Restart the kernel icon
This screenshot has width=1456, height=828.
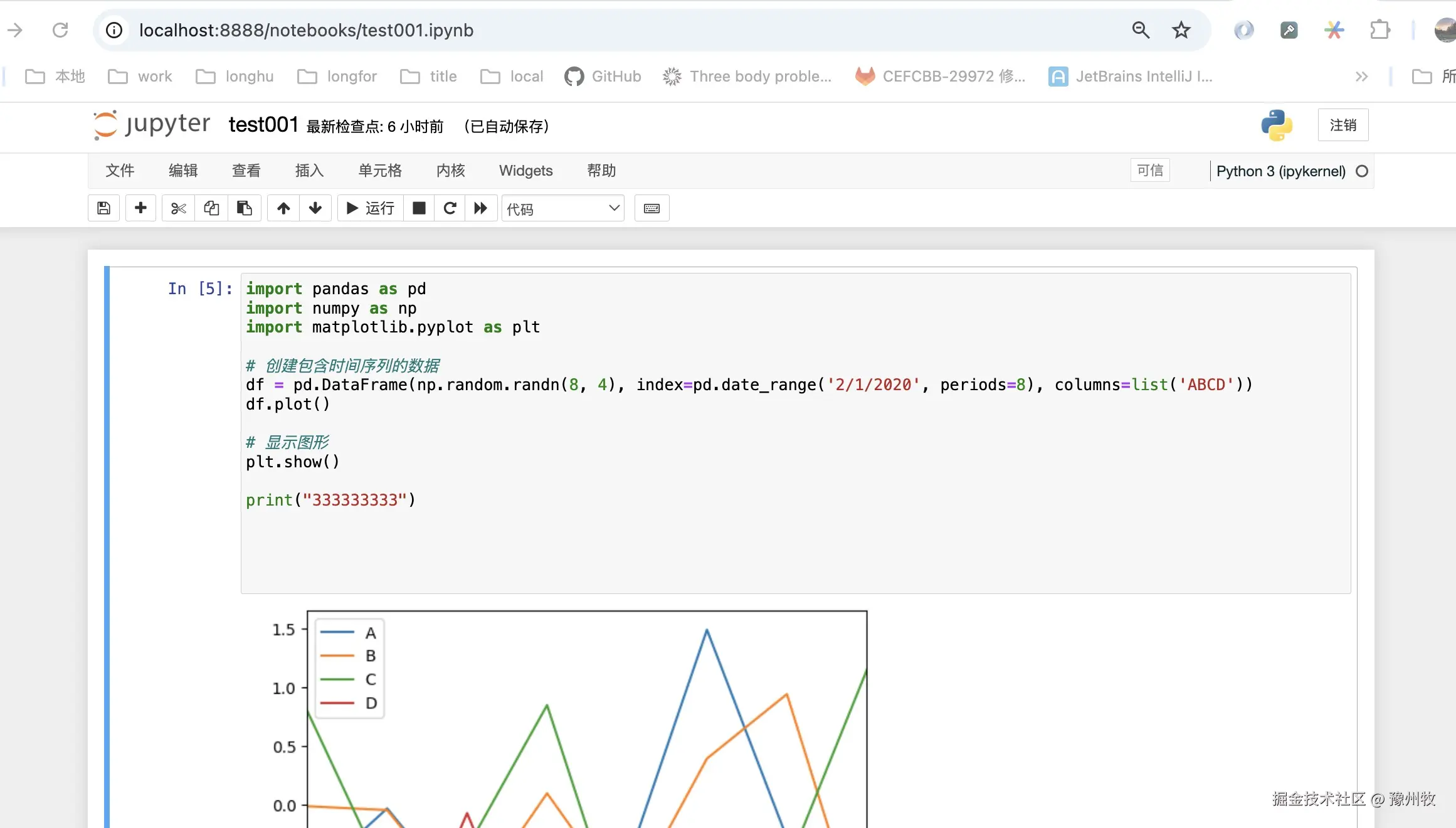click(450, 208)
